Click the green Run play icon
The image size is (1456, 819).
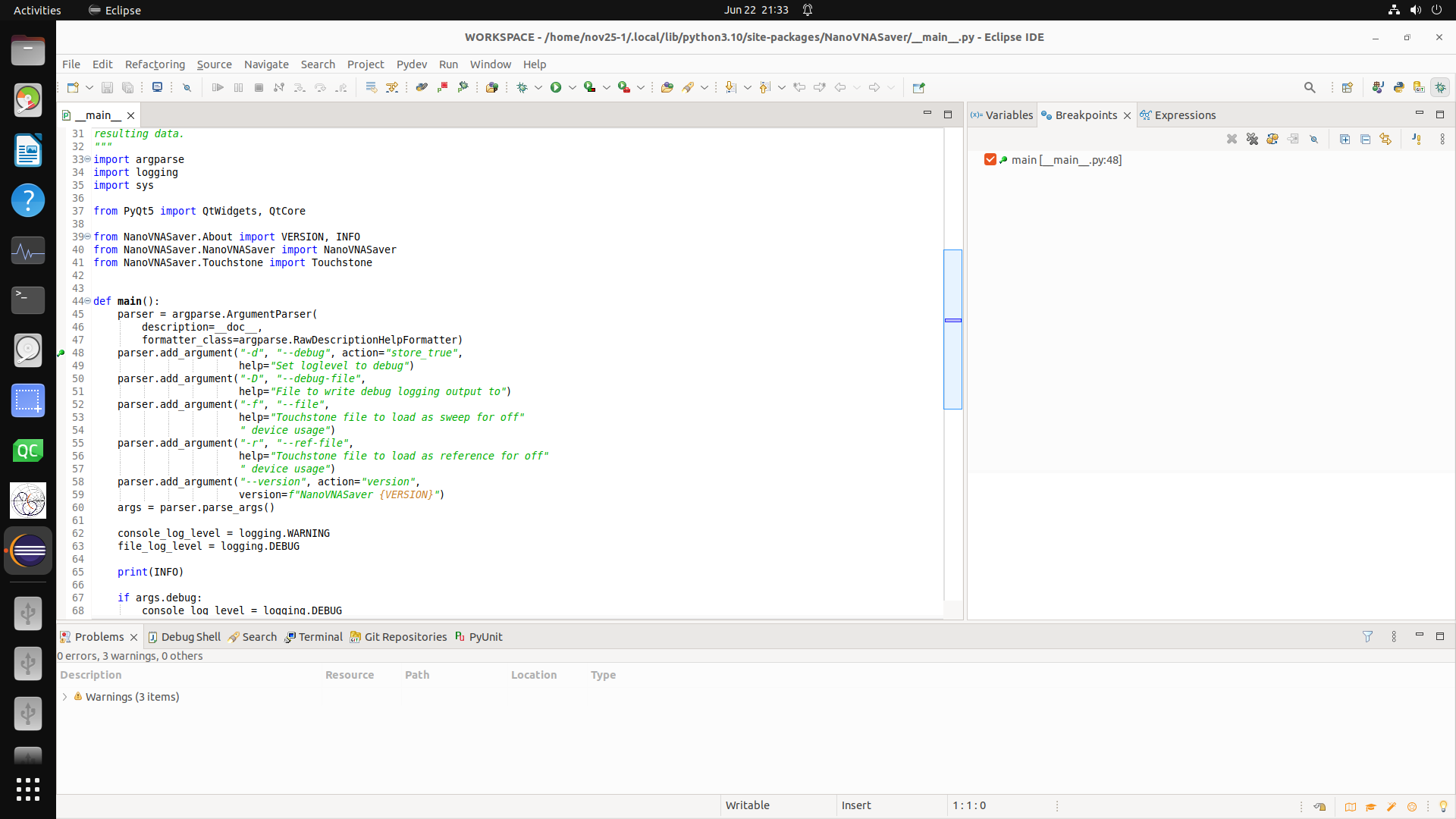[x=556, y=88]
